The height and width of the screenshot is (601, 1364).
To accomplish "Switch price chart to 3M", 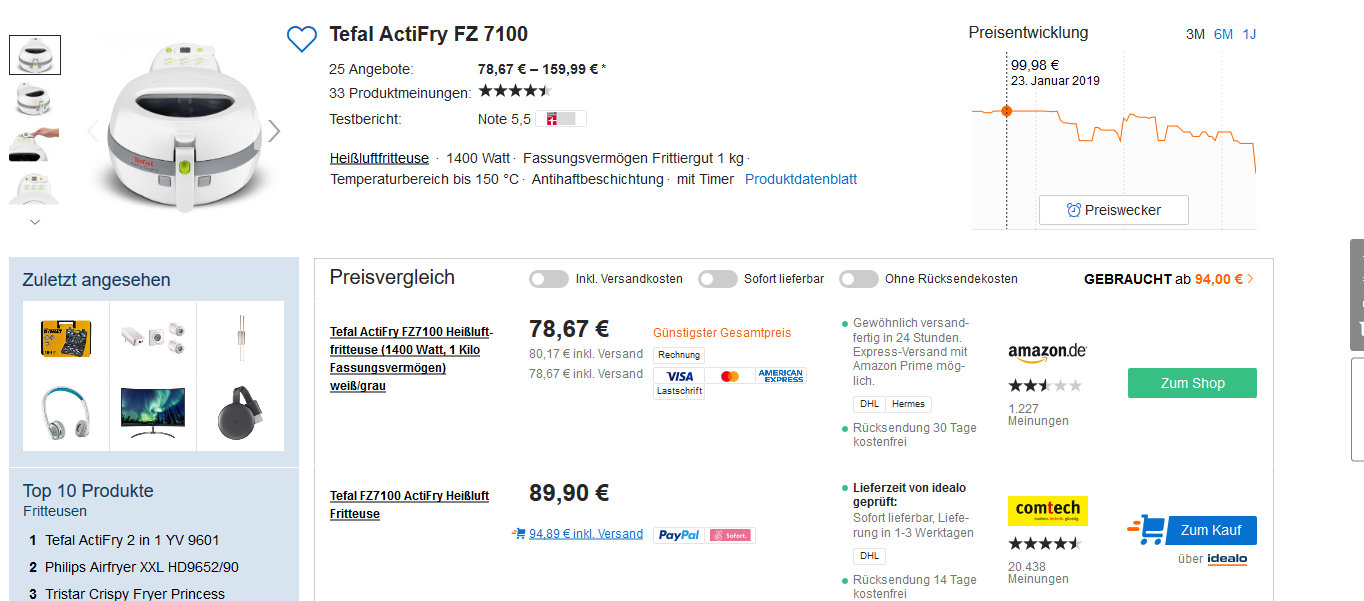I will (x=1195, y=34).
